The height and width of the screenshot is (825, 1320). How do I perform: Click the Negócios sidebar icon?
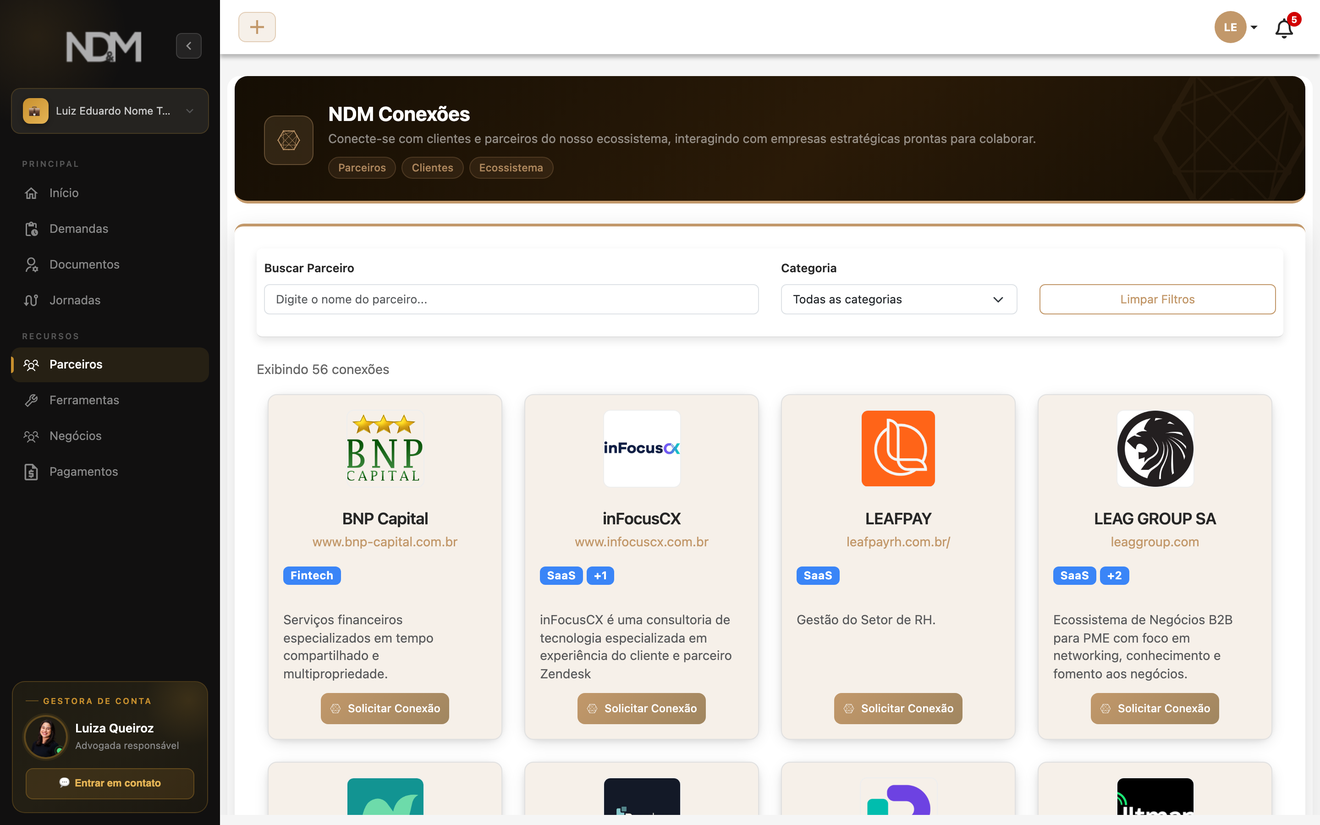(31, 436)
